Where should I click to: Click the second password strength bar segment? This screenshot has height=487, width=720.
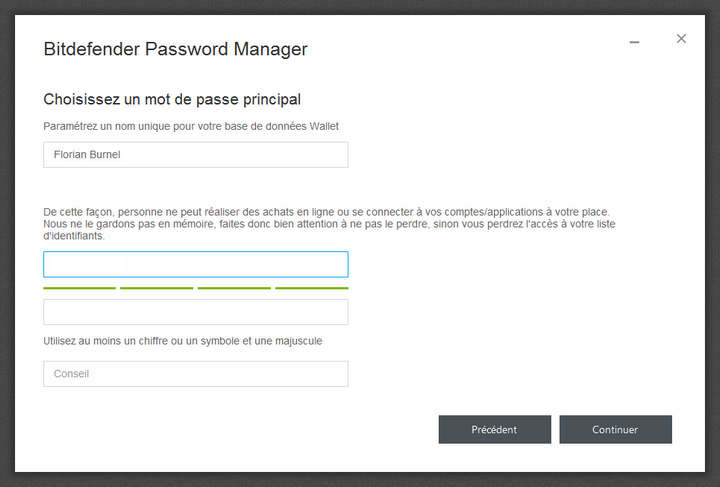(x=156, y=288)
